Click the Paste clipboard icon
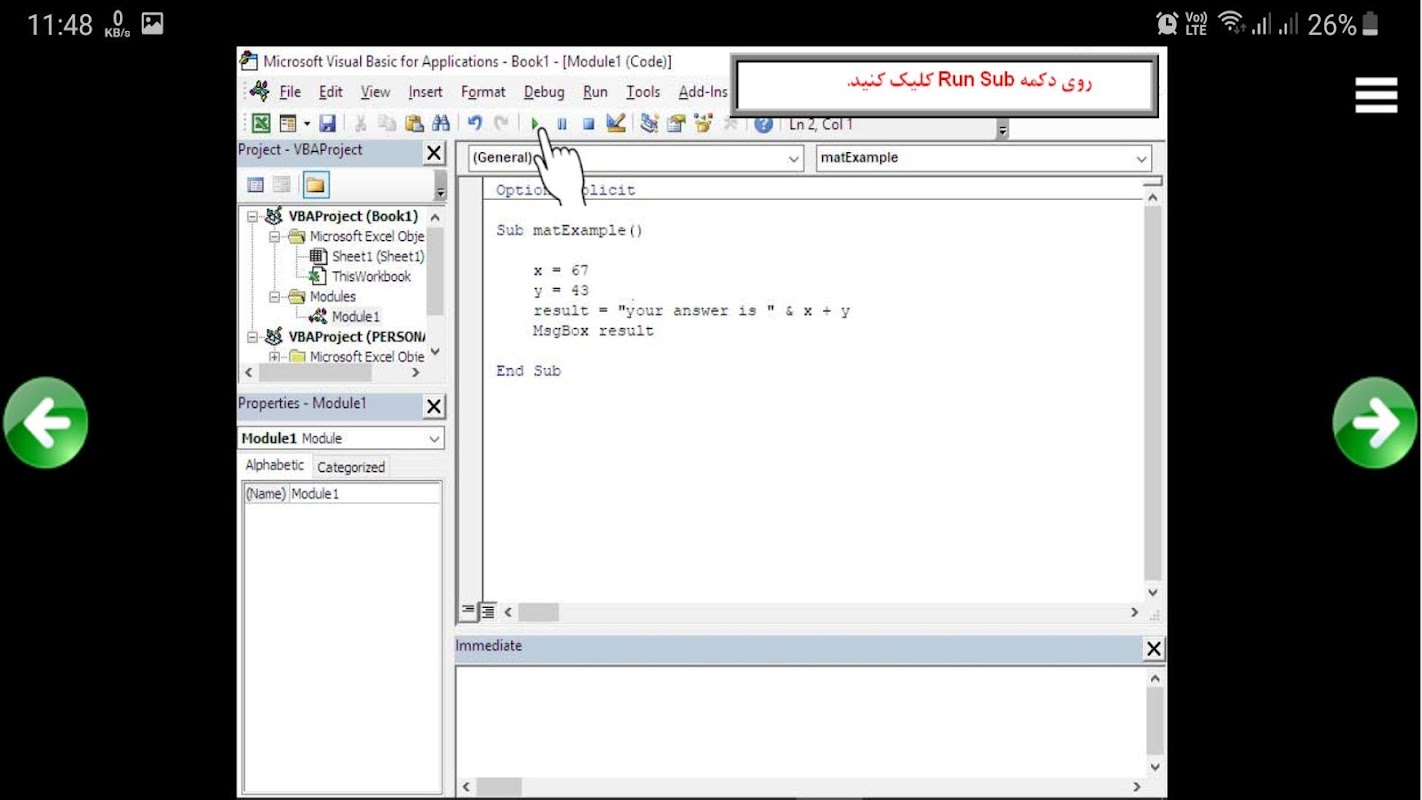This screenshot has width=1422, height=800. (414, 124)
